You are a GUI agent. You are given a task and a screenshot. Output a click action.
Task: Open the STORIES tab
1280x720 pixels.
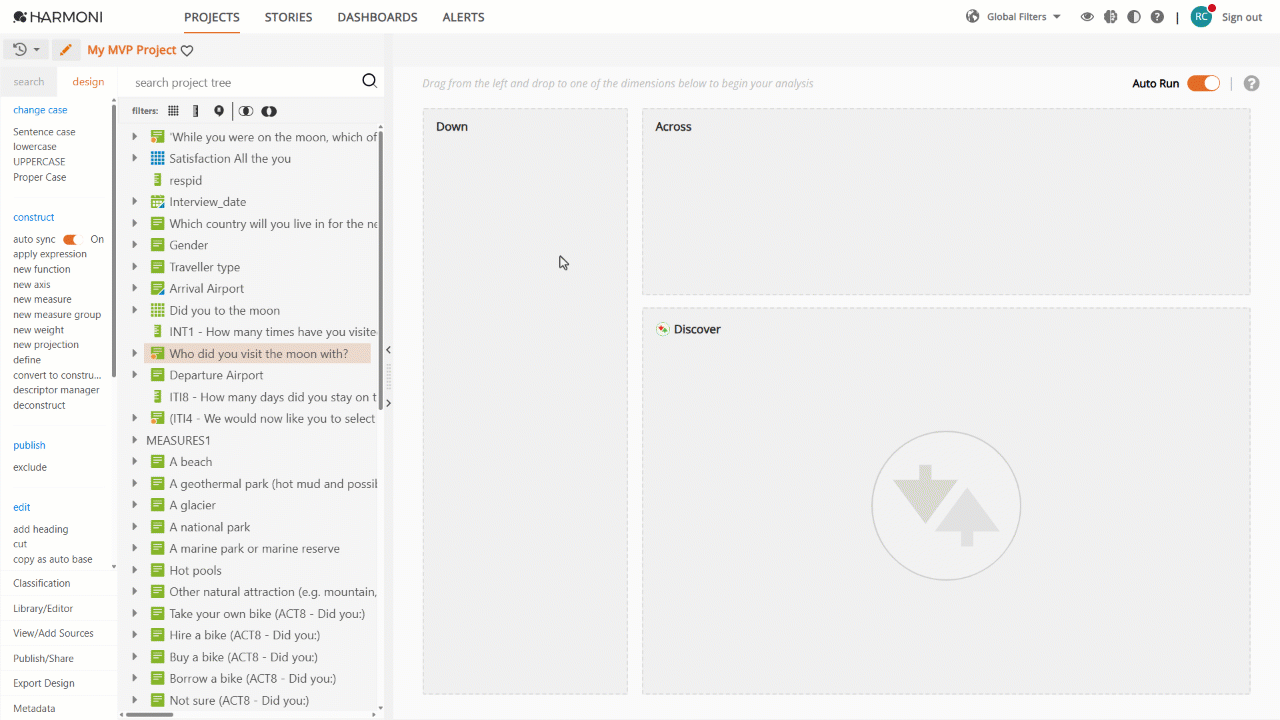(x=288, y=17)
